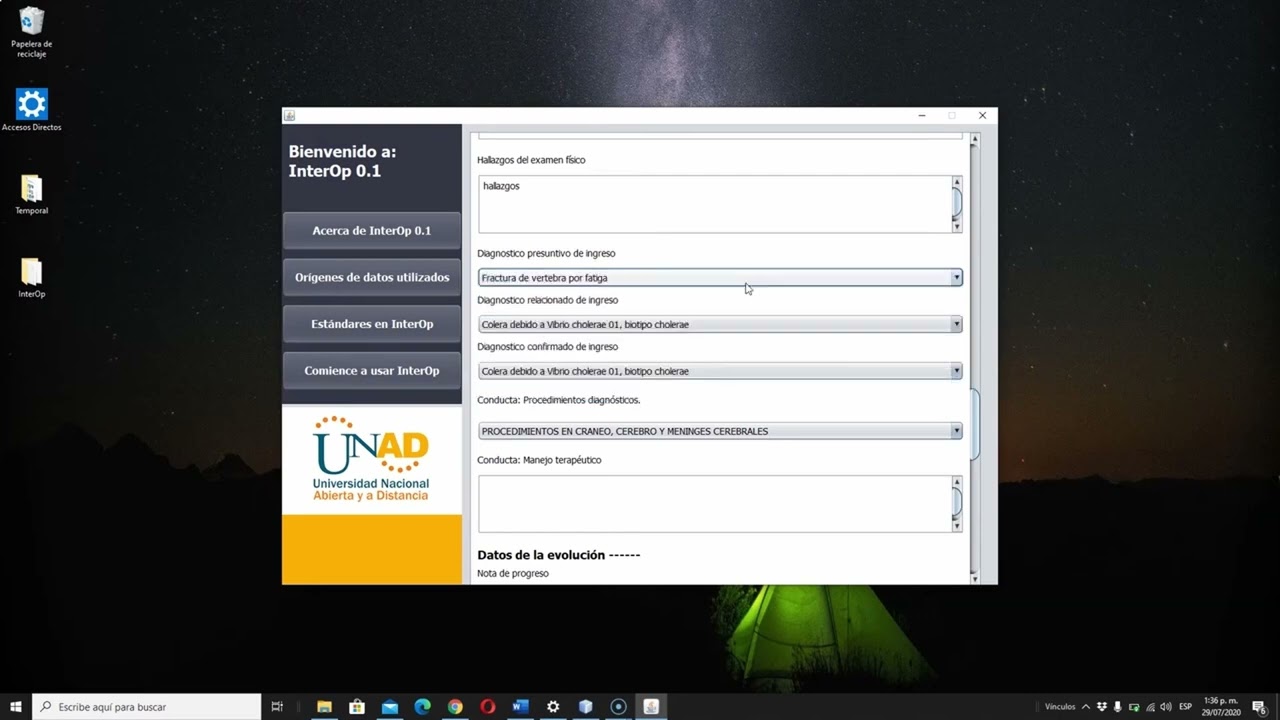Click scroll-up arrow of Hallazgos text area
1280x720 pixels.
tap(957, 182)
